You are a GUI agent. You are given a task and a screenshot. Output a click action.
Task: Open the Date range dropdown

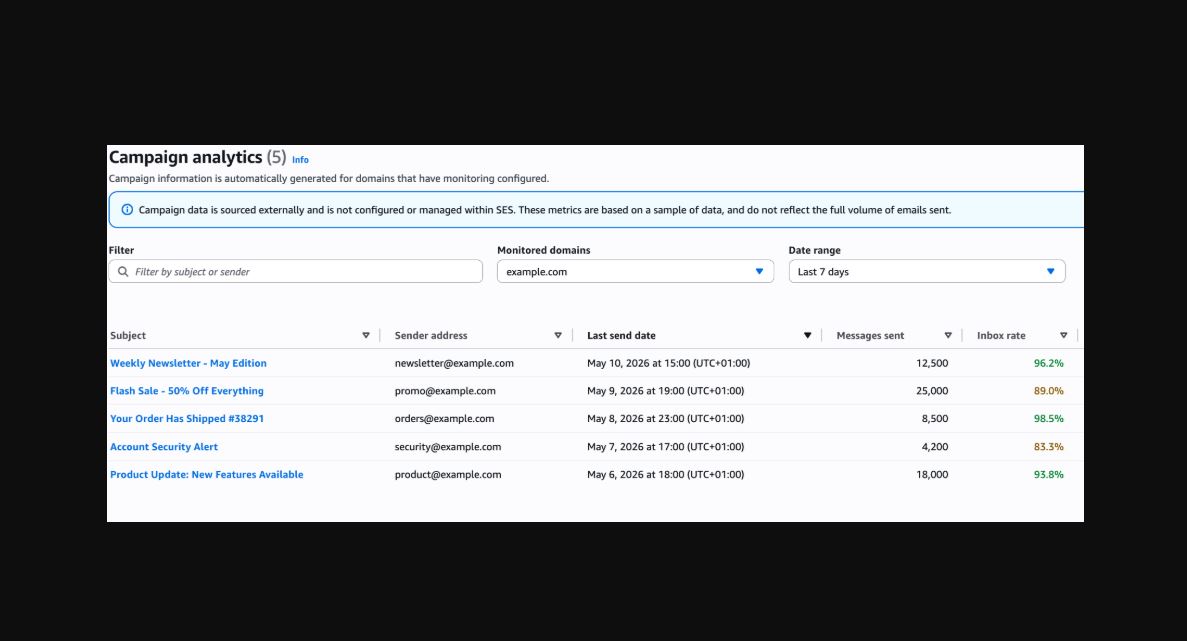pyautogui.click(x=927, y=272)
